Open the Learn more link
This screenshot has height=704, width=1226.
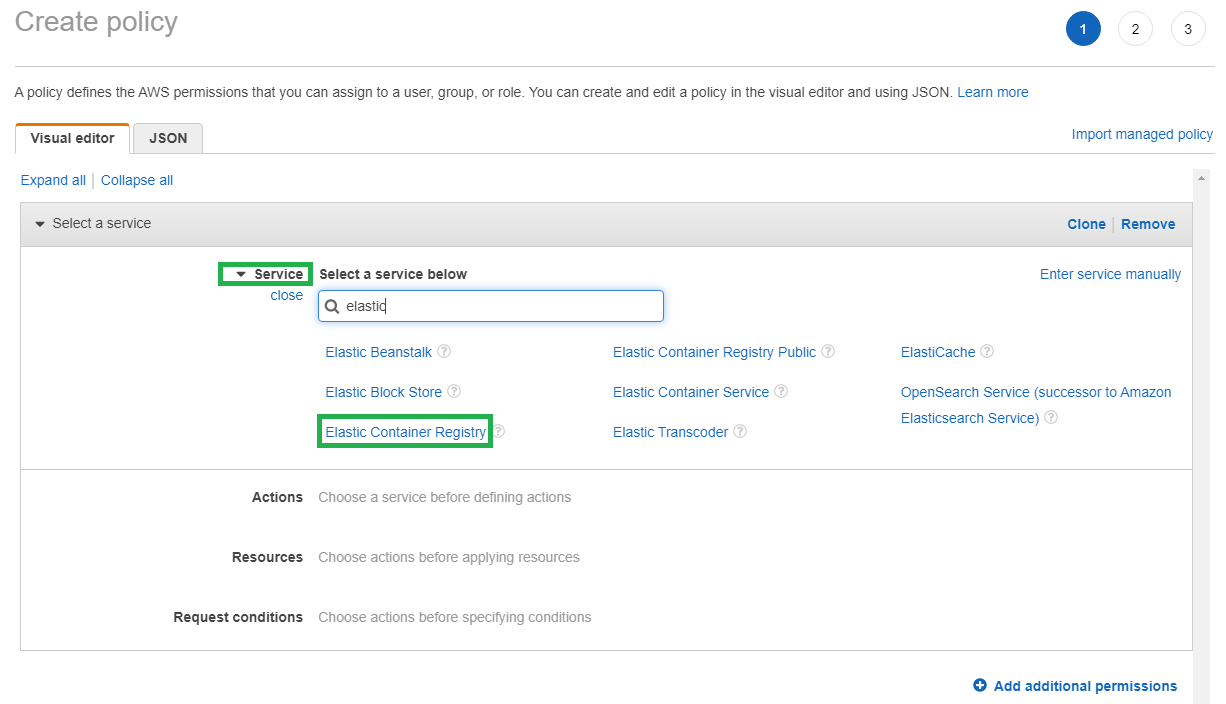pyautogui.click(x=993, y=92)
